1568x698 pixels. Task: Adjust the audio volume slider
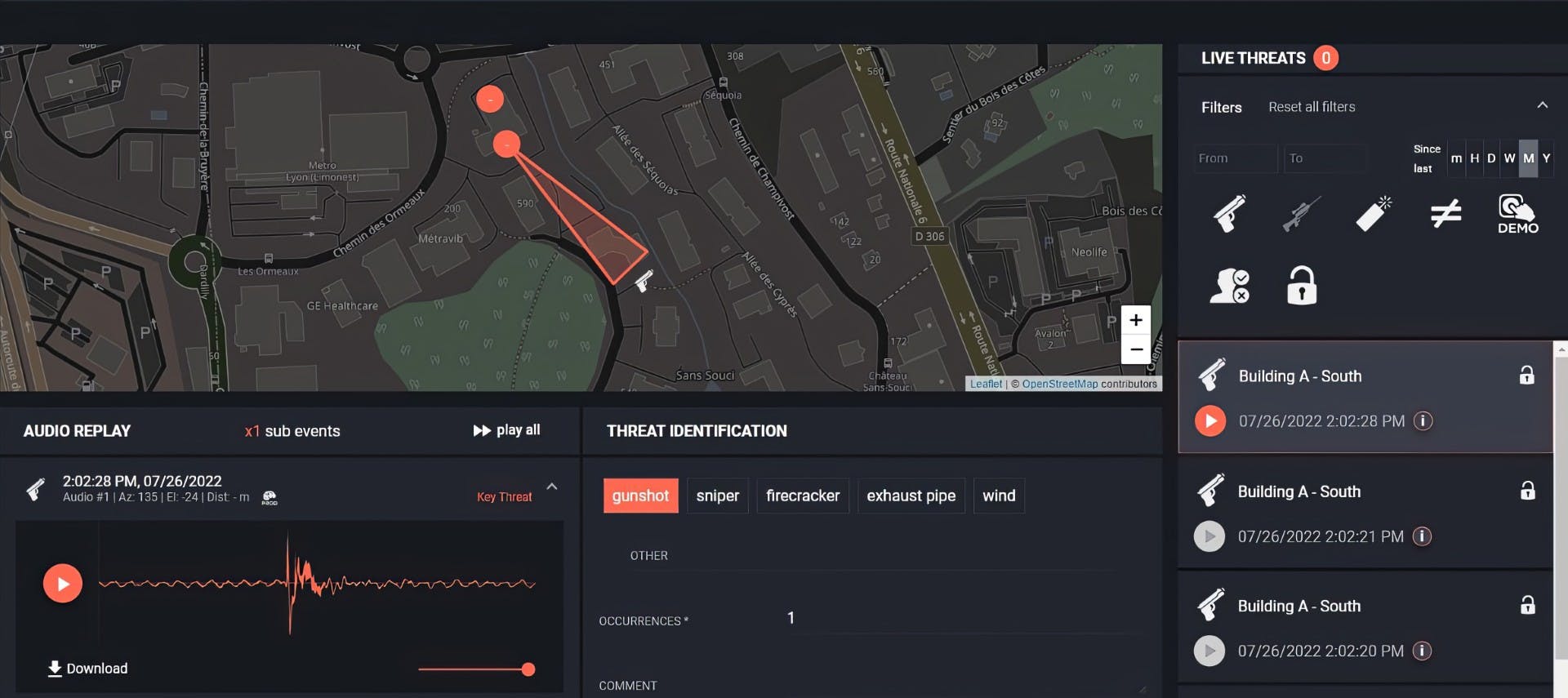[476, 669]
